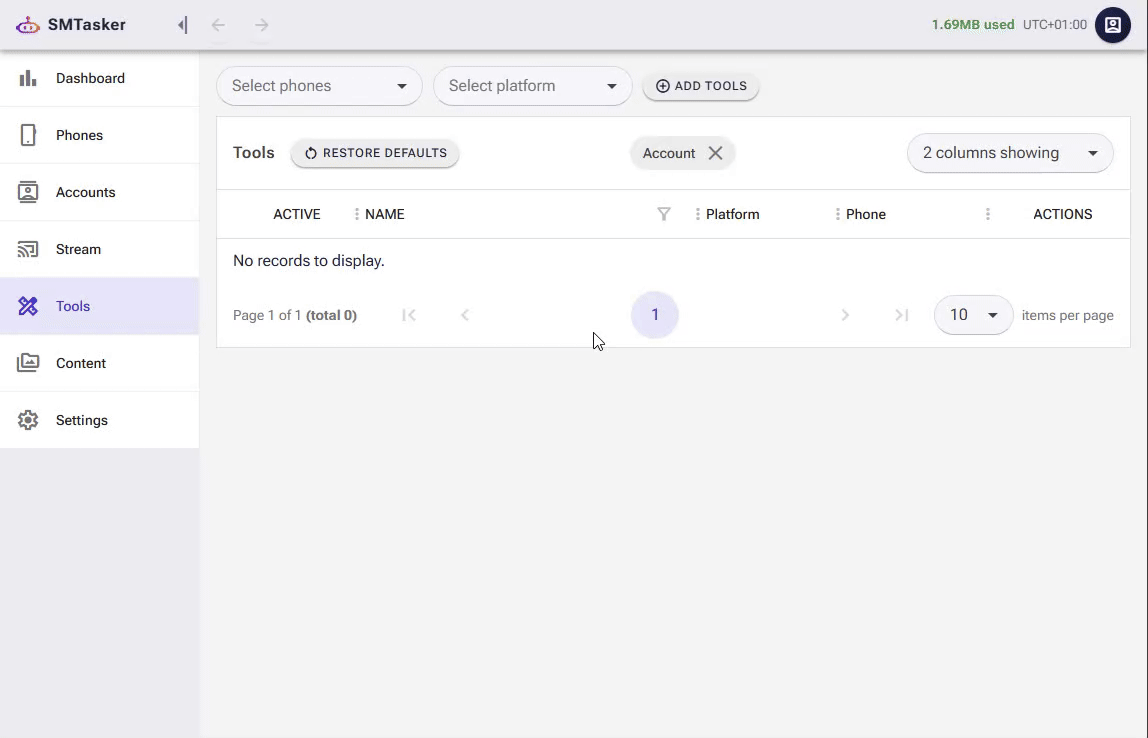Collapse the sidebar using the arrow toggle
The height and width of the screenshot is (738, 1148).
tap(182, 25)
